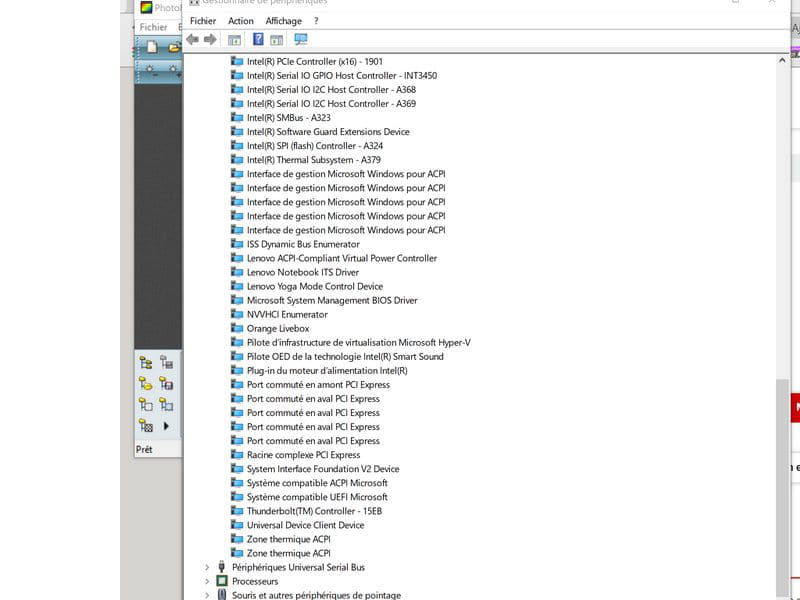Select Intel(R) SPI (flash) Controller - A324

(314, 145)
